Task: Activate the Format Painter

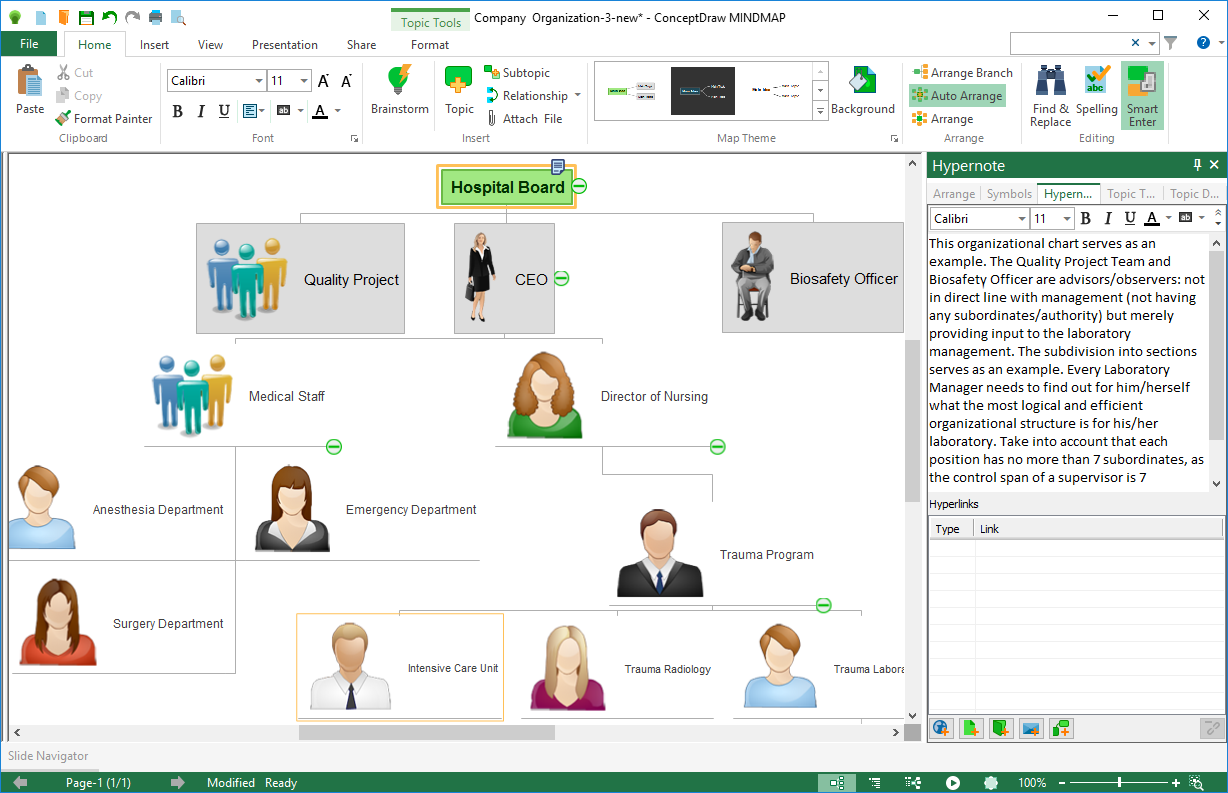Action: tap(103, 118)
